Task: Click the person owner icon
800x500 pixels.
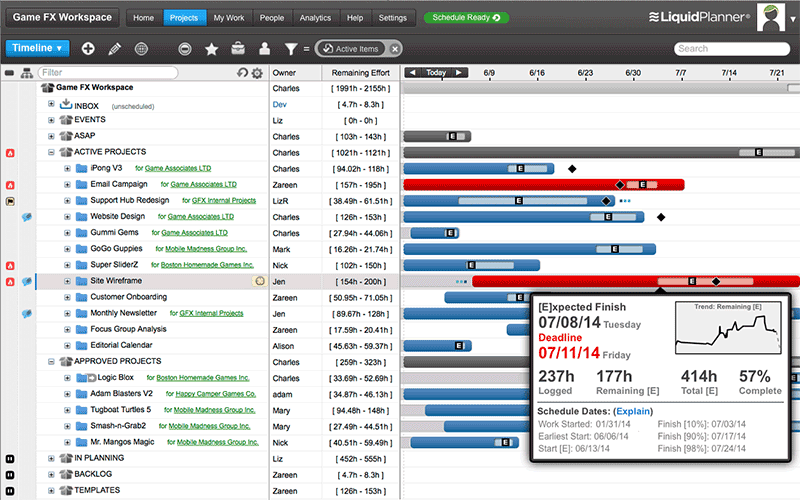Action: click(x=264, y=48)
